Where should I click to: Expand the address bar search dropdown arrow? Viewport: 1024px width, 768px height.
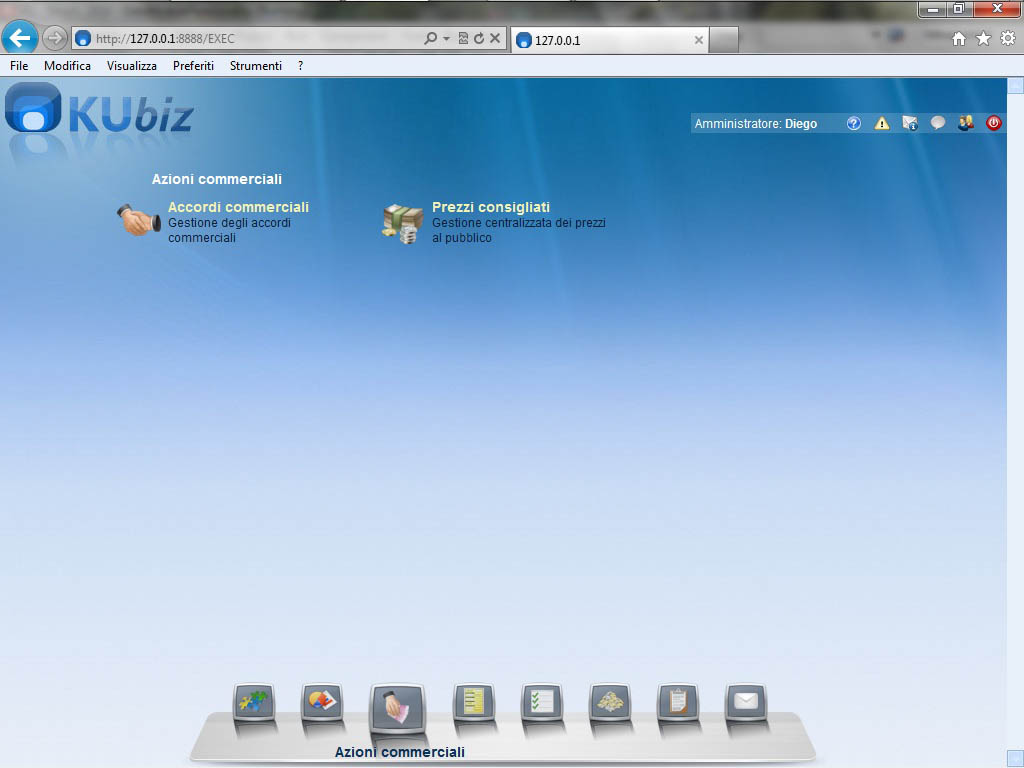(446, 39)
